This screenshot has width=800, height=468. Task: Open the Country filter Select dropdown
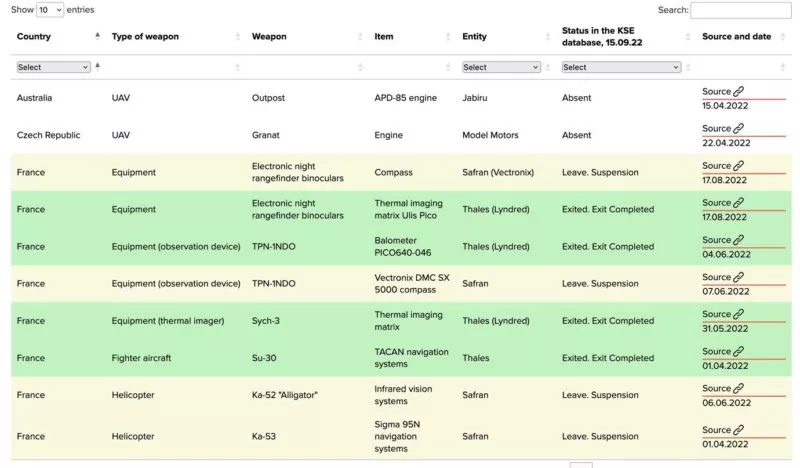click(x=54, y=67)
